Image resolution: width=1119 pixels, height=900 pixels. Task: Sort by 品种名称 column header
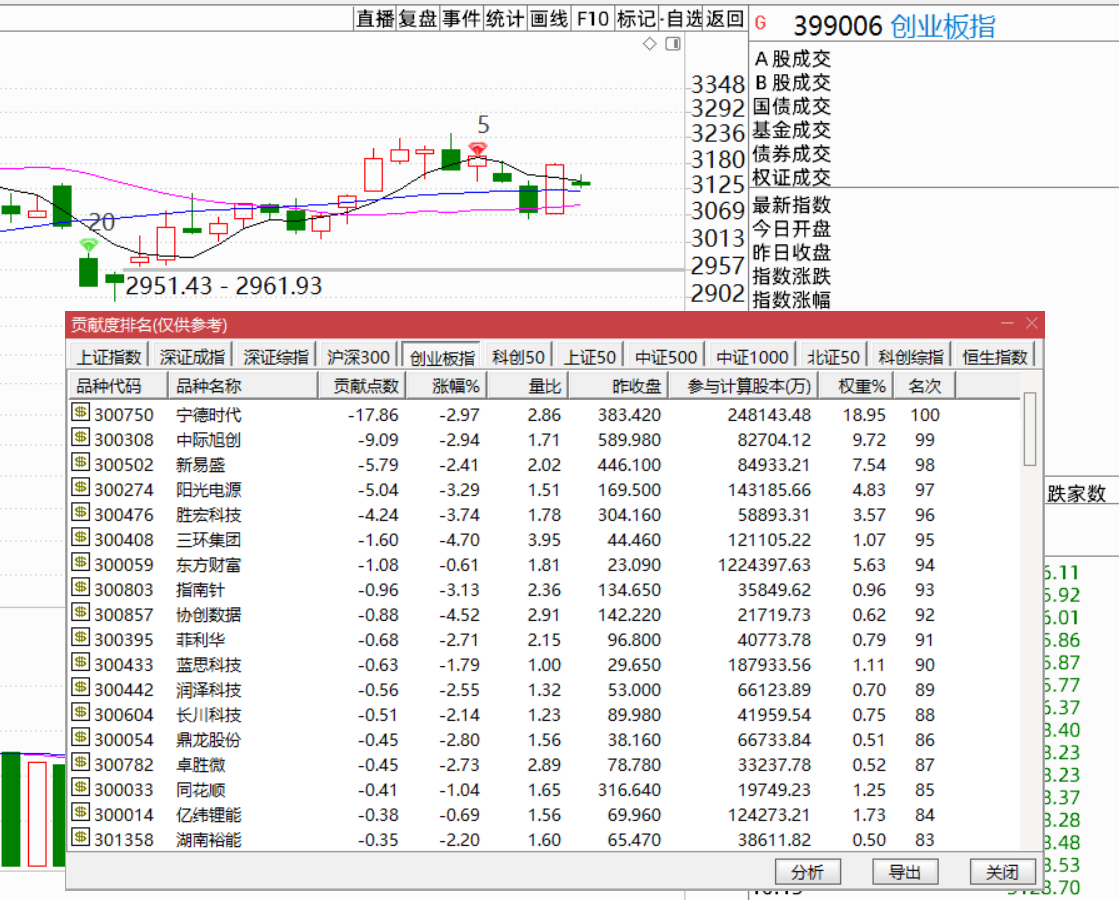(243, 385)
